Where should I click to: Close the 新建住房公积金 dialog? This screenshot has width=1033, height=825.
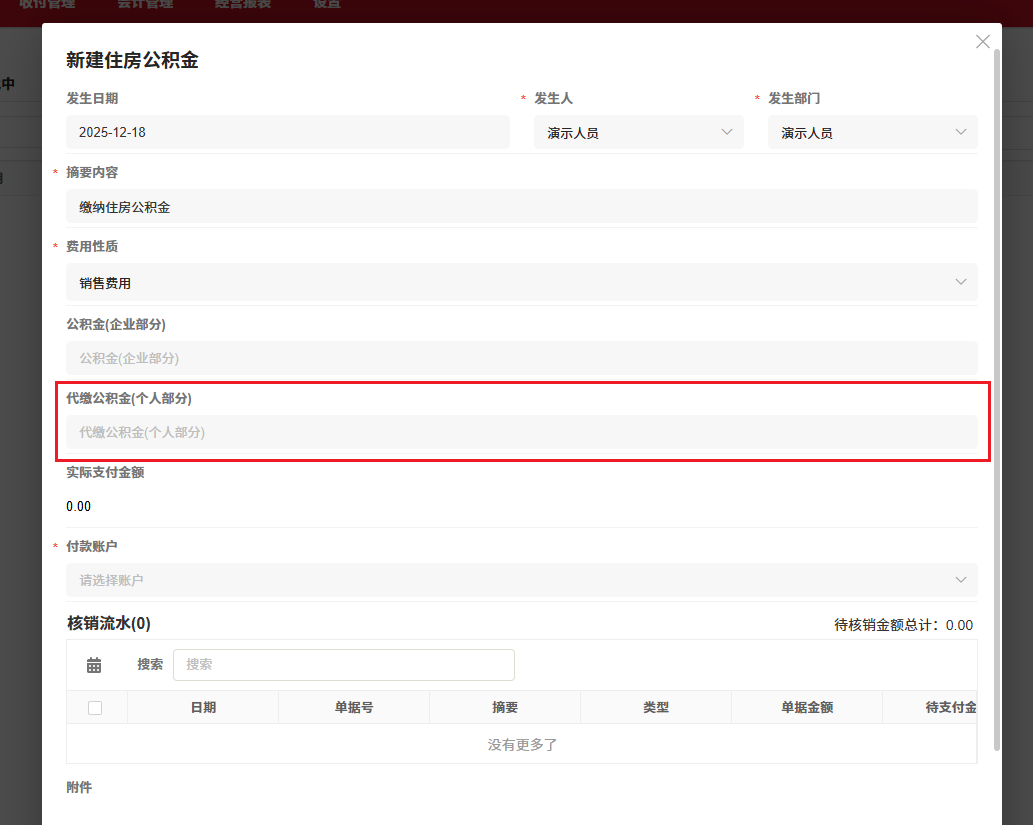(982, 41)
